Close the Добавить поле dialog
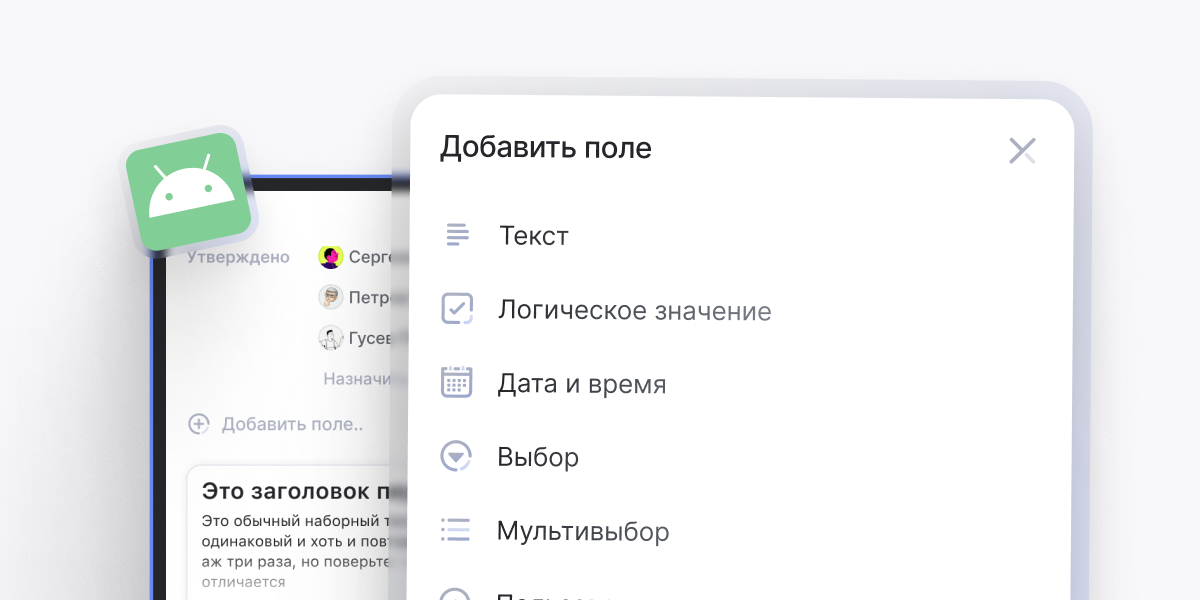This screenshot has height=600, width=1200. pos(1023,150)
